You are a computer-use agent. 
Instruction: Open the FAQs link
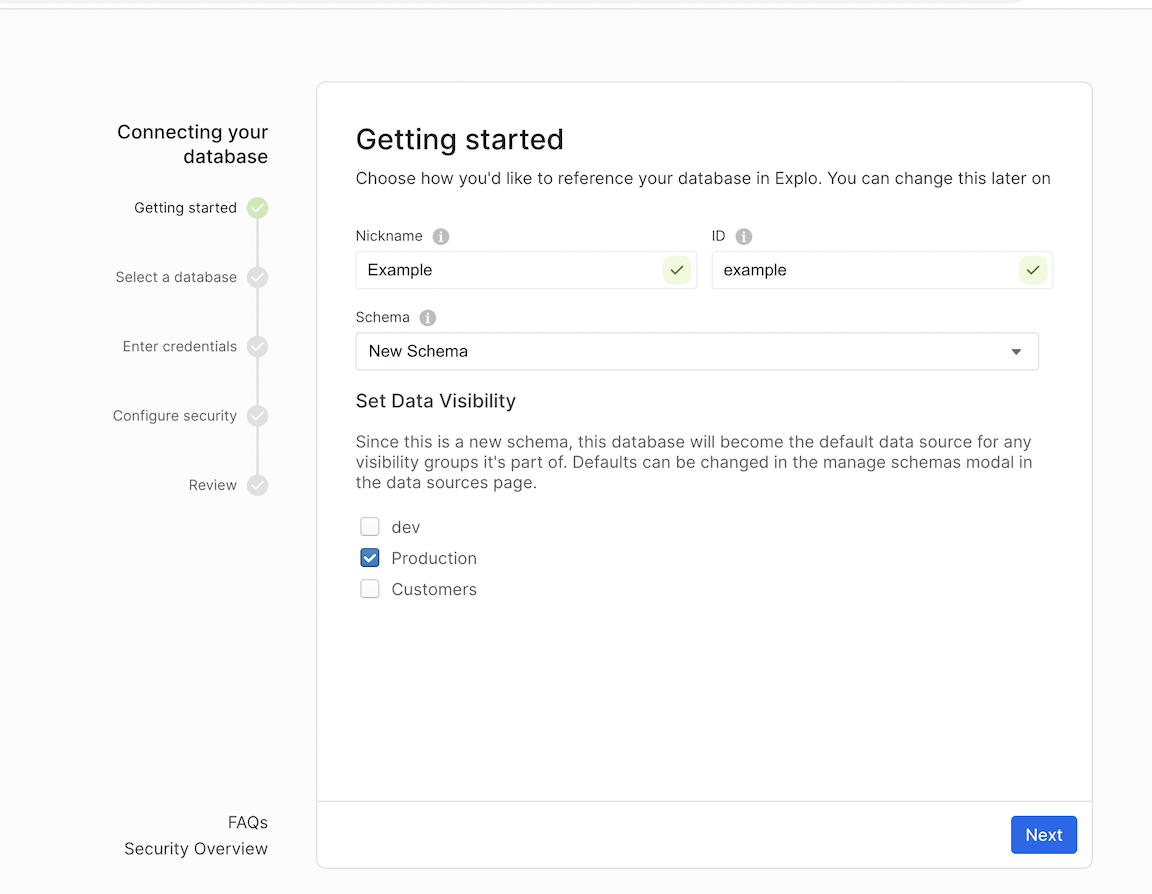(x=247, y=821)
